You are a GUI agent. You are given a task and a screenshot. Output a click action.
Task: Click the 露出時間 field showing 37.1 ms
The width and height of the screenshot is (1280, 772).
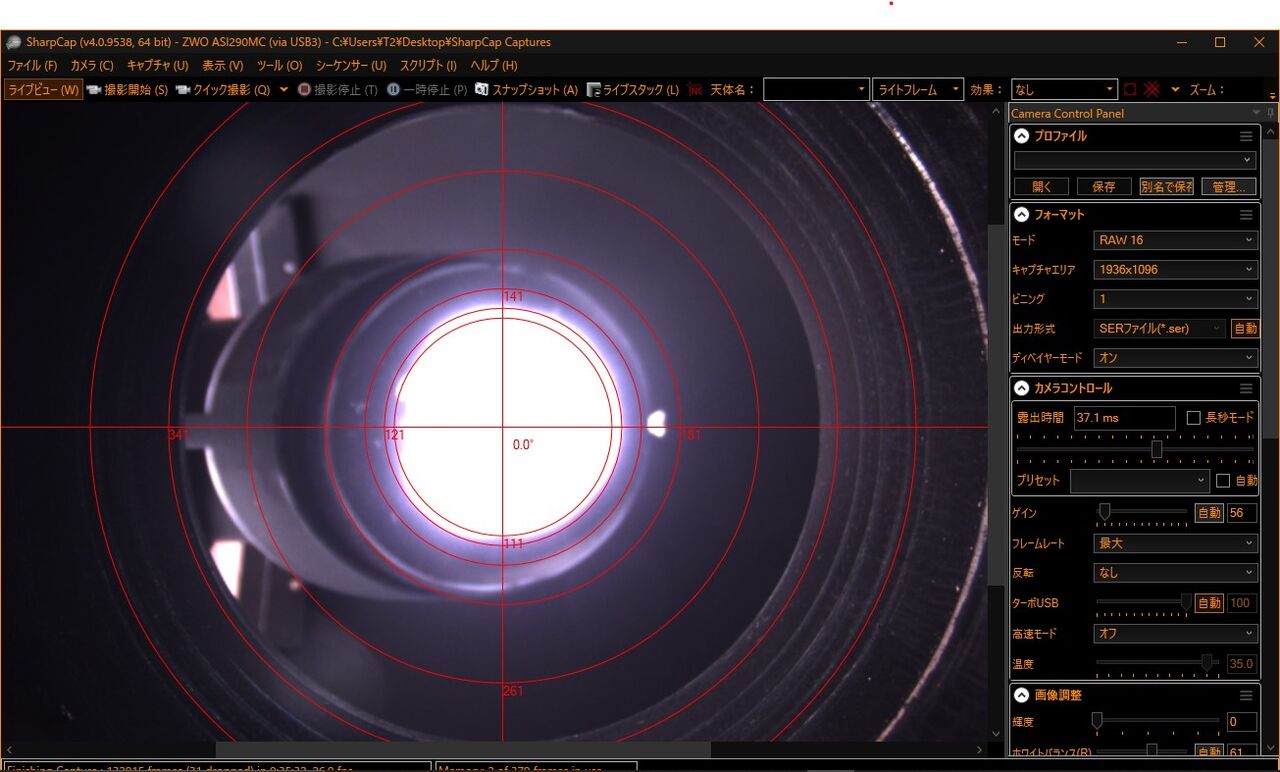(x=1124, y=418)
